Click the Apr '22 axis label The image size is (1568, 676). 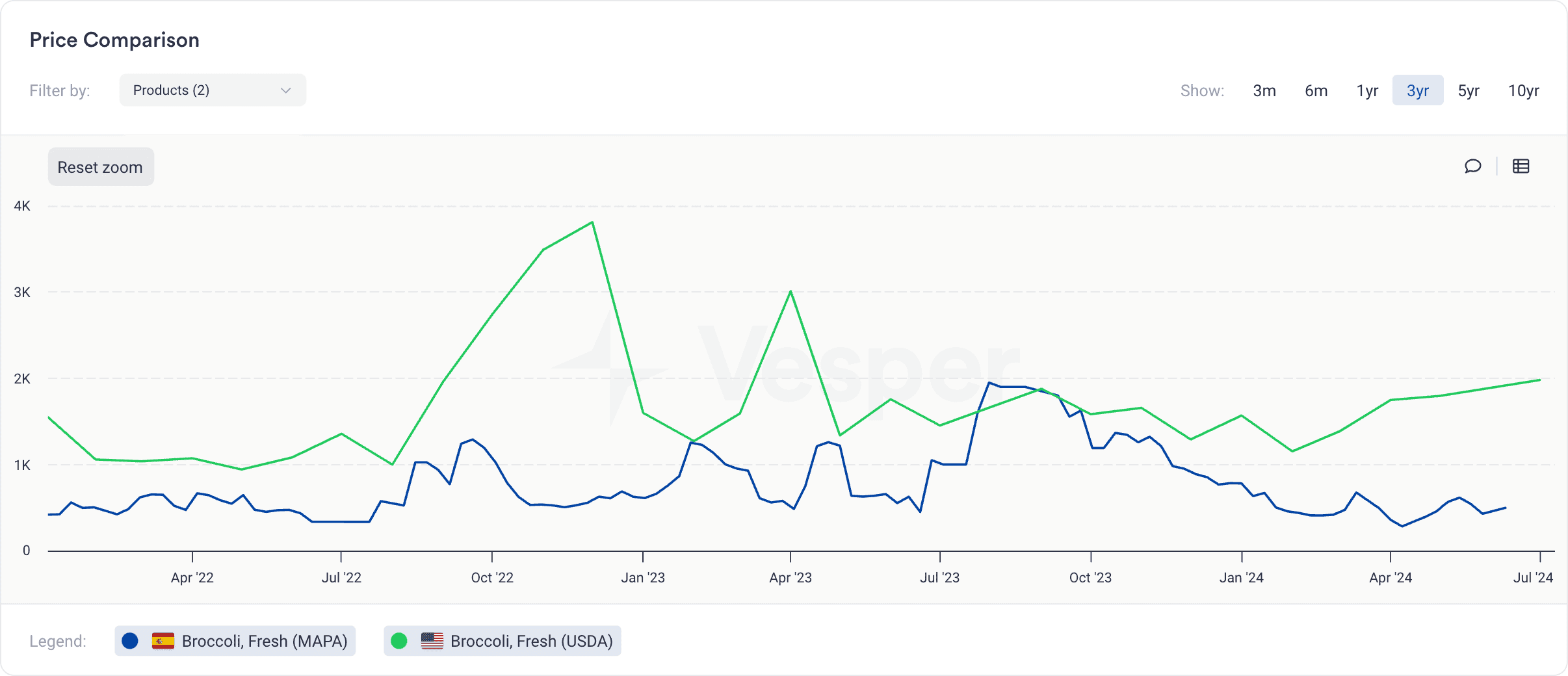click(x=192, y=577)
